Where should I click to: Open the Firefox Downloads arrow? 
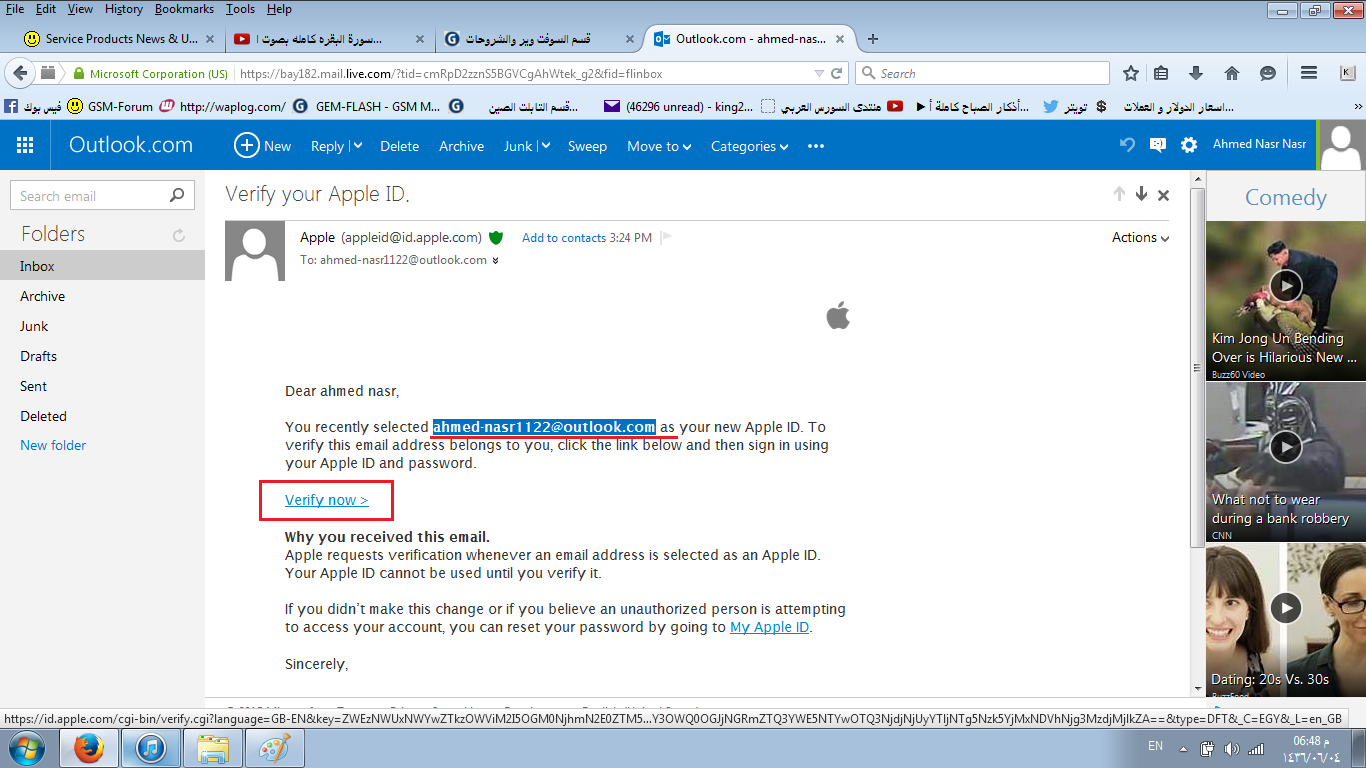[x=1196, y=73]
